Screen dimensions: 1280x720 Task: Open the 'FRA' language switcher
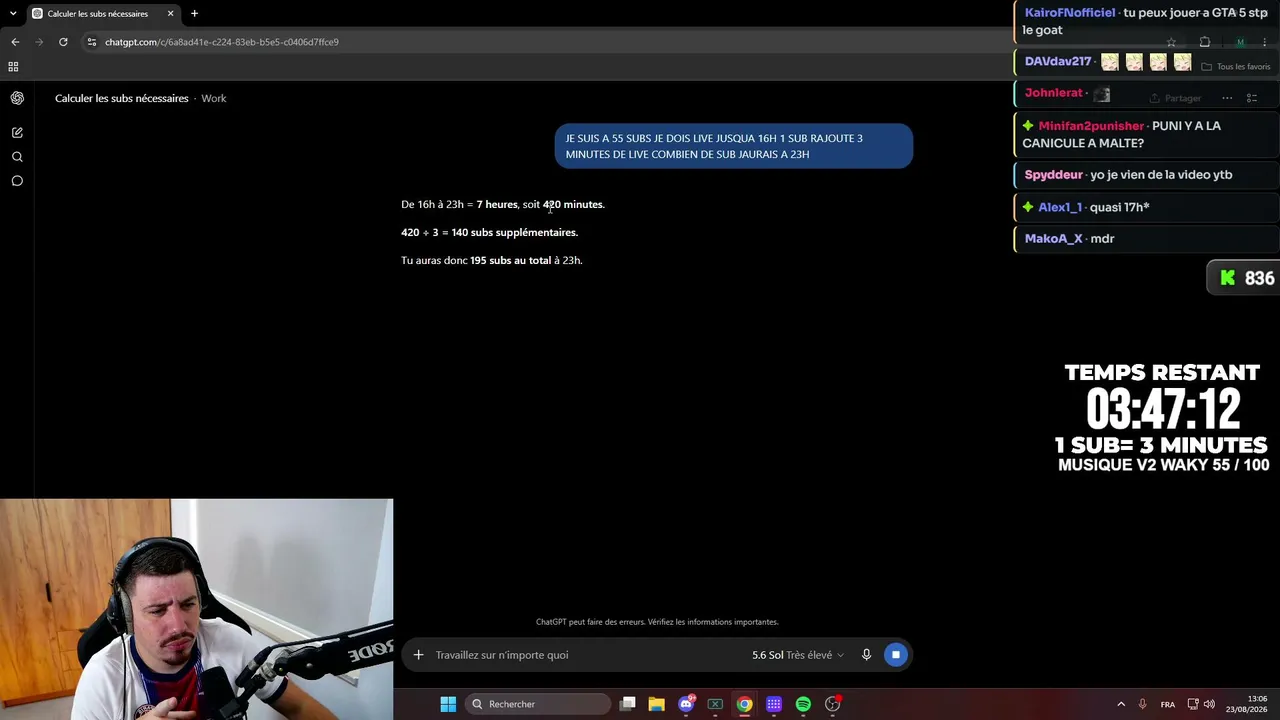coord(1168,704)
